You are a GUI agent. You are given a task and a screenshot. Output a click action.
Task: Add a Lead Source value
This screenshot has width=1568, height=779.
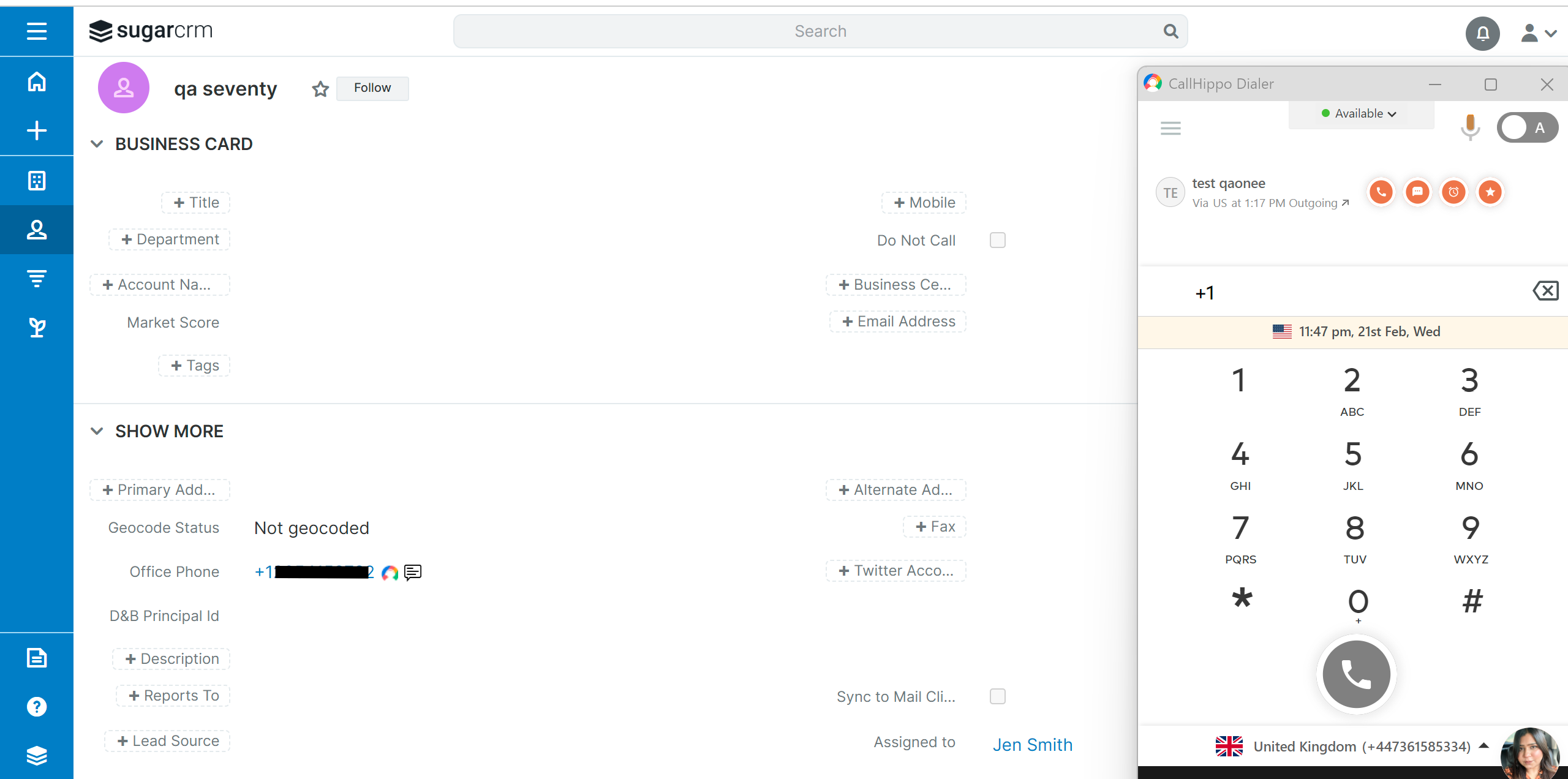point(167,741)
